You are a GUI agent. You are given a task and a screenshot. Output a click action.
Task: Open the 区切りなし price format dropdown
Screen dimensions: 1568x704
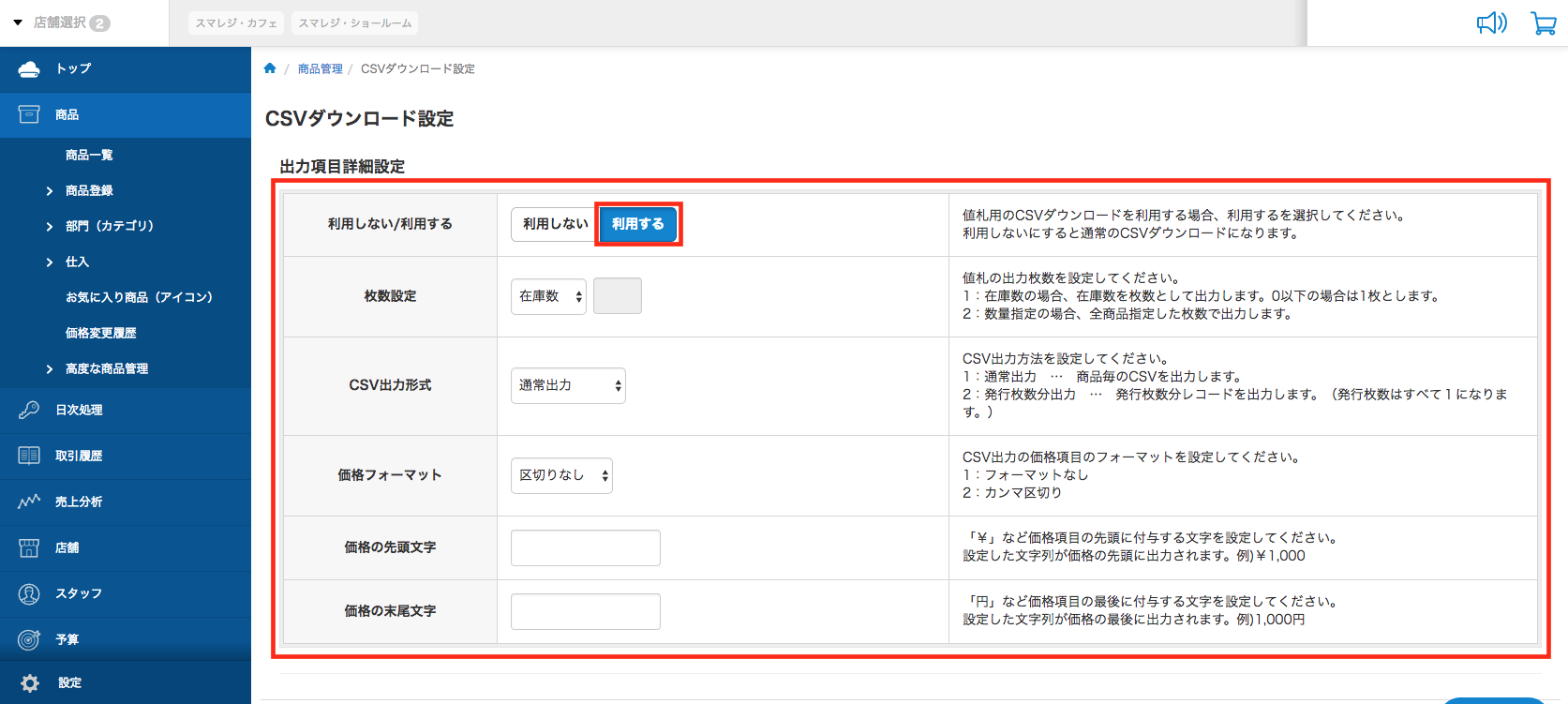click(561, 475)
